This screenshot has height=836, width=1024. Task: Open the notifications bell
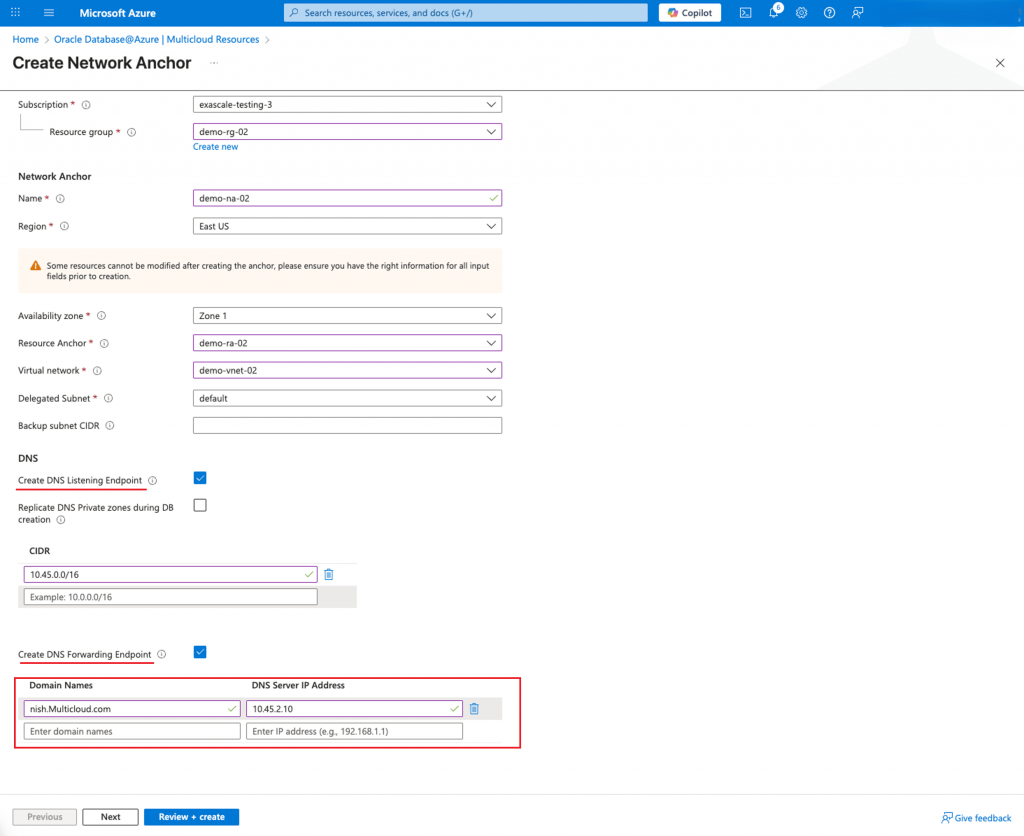click(774, 13)
